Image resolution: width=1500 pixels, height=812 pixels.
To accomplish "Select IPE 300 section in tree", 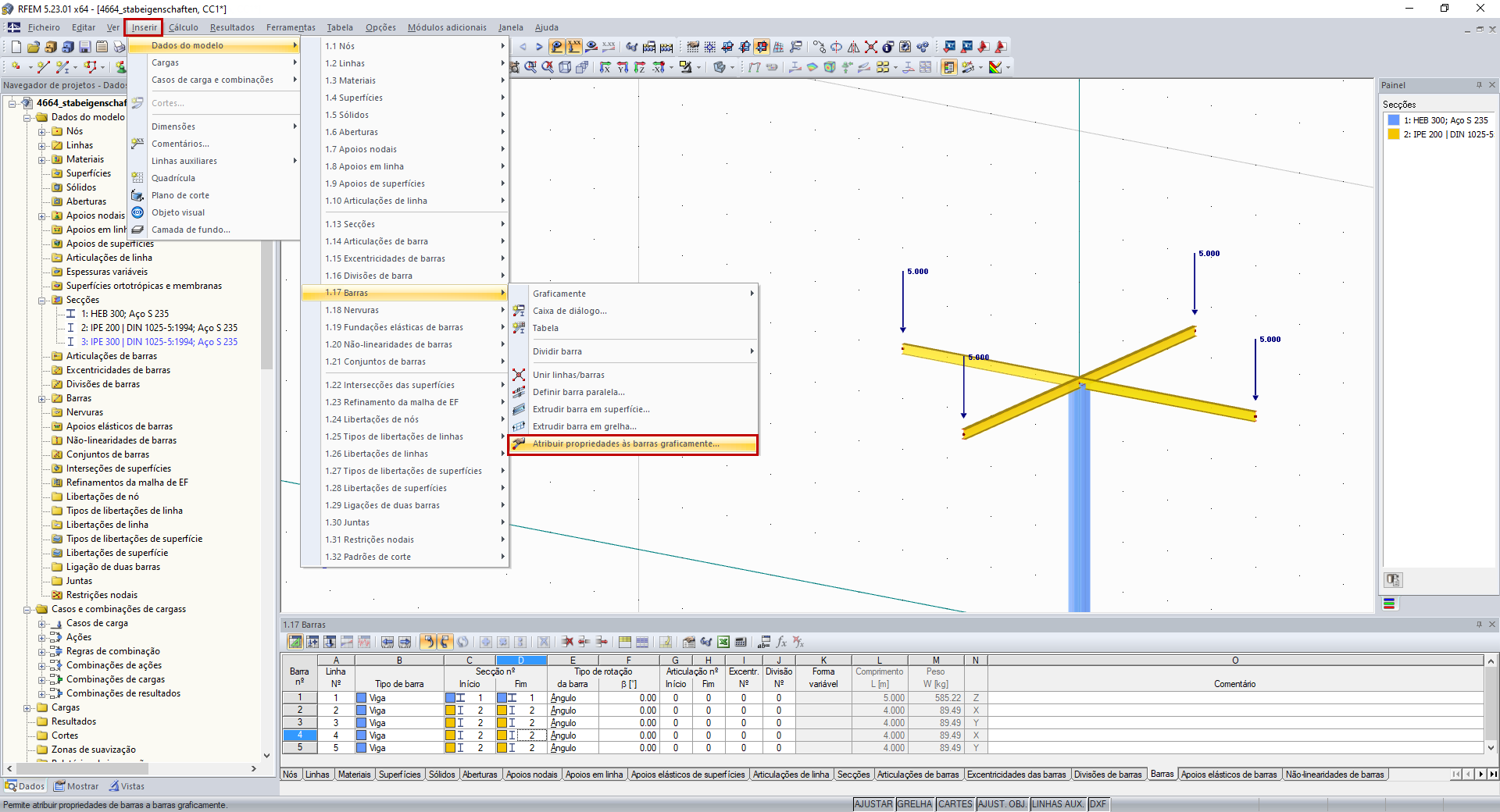I will tap(159, 342).
